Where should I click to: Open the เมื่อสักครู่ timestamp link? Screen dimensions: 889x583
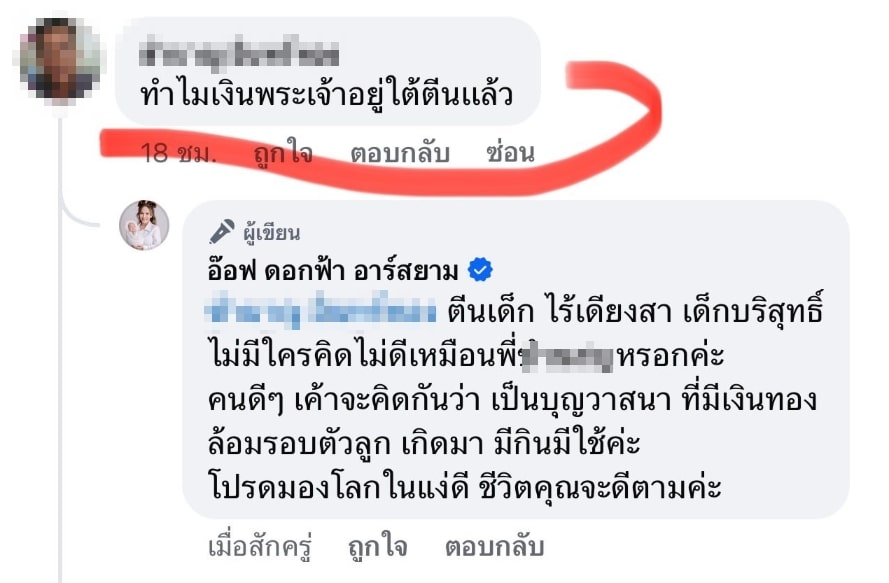click(260, 547)
